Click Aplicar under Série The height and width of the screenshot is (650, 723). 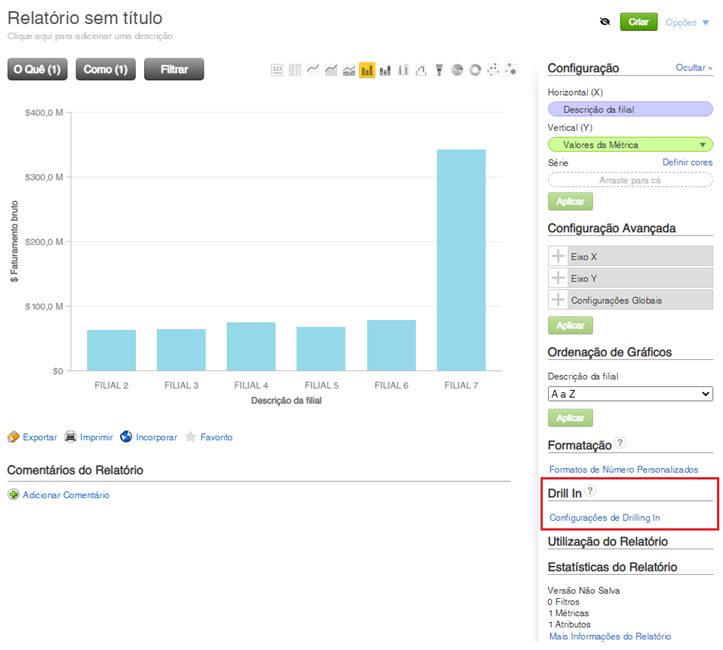[570, 201]
